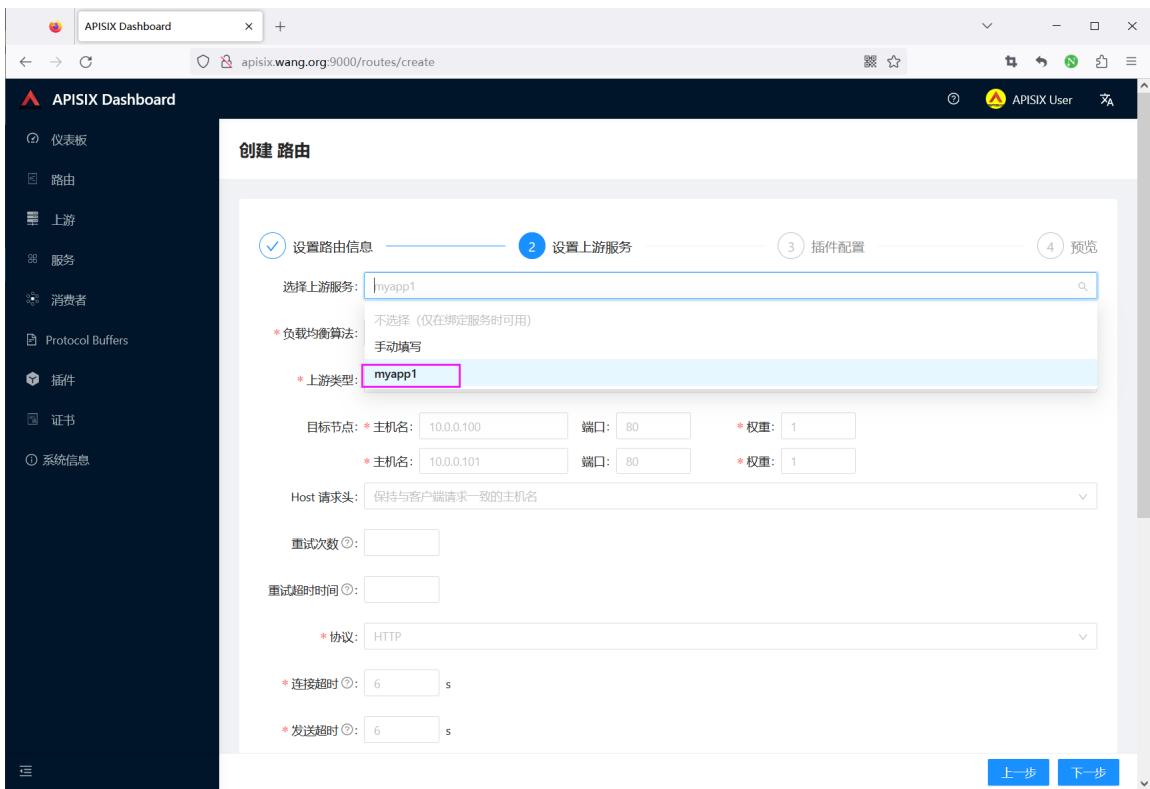Click the browser reload icon
1150x789 pixels.
[86, 62]
